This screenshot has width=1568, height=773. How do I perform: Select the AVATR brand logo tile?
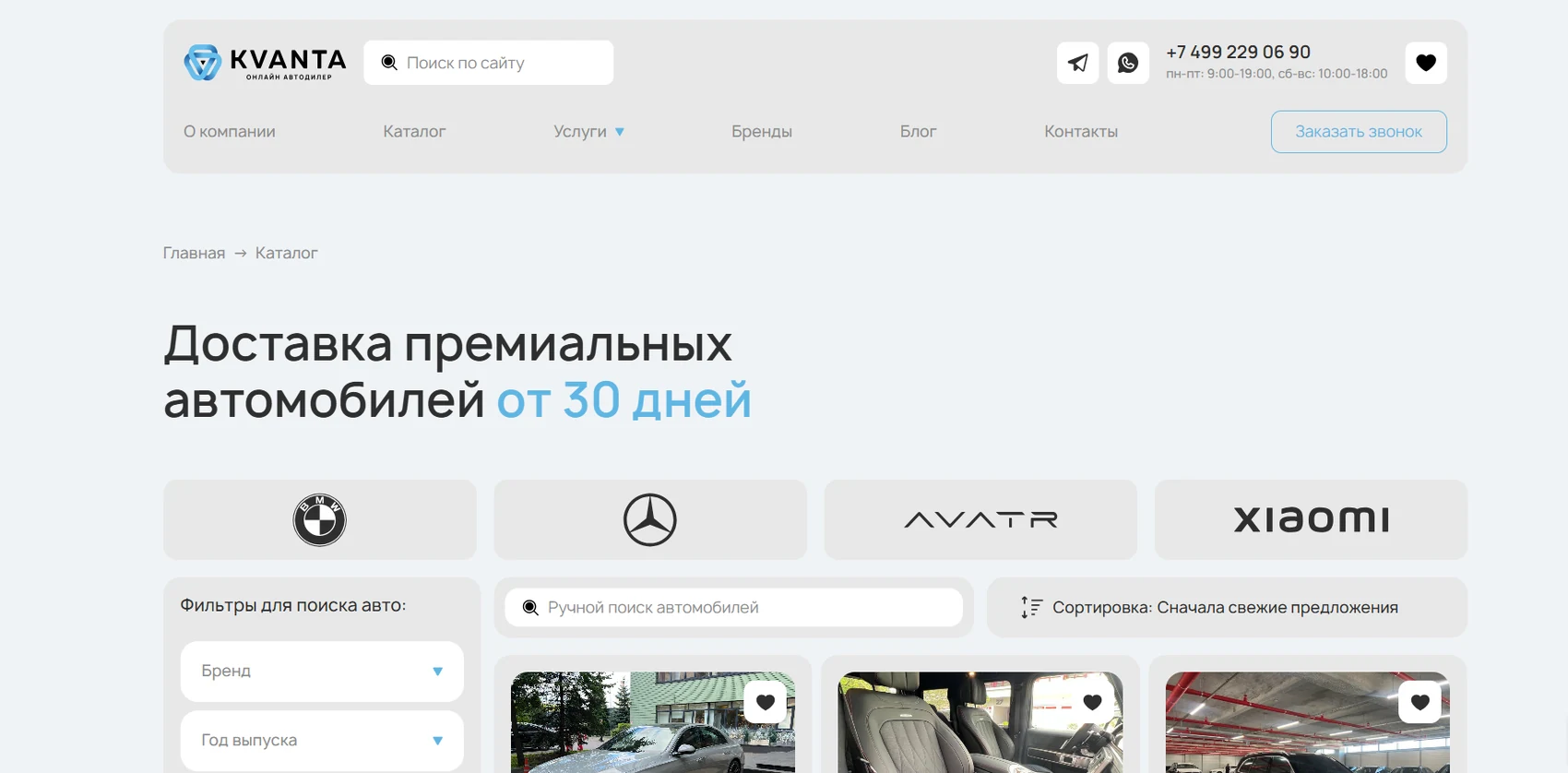980,519
